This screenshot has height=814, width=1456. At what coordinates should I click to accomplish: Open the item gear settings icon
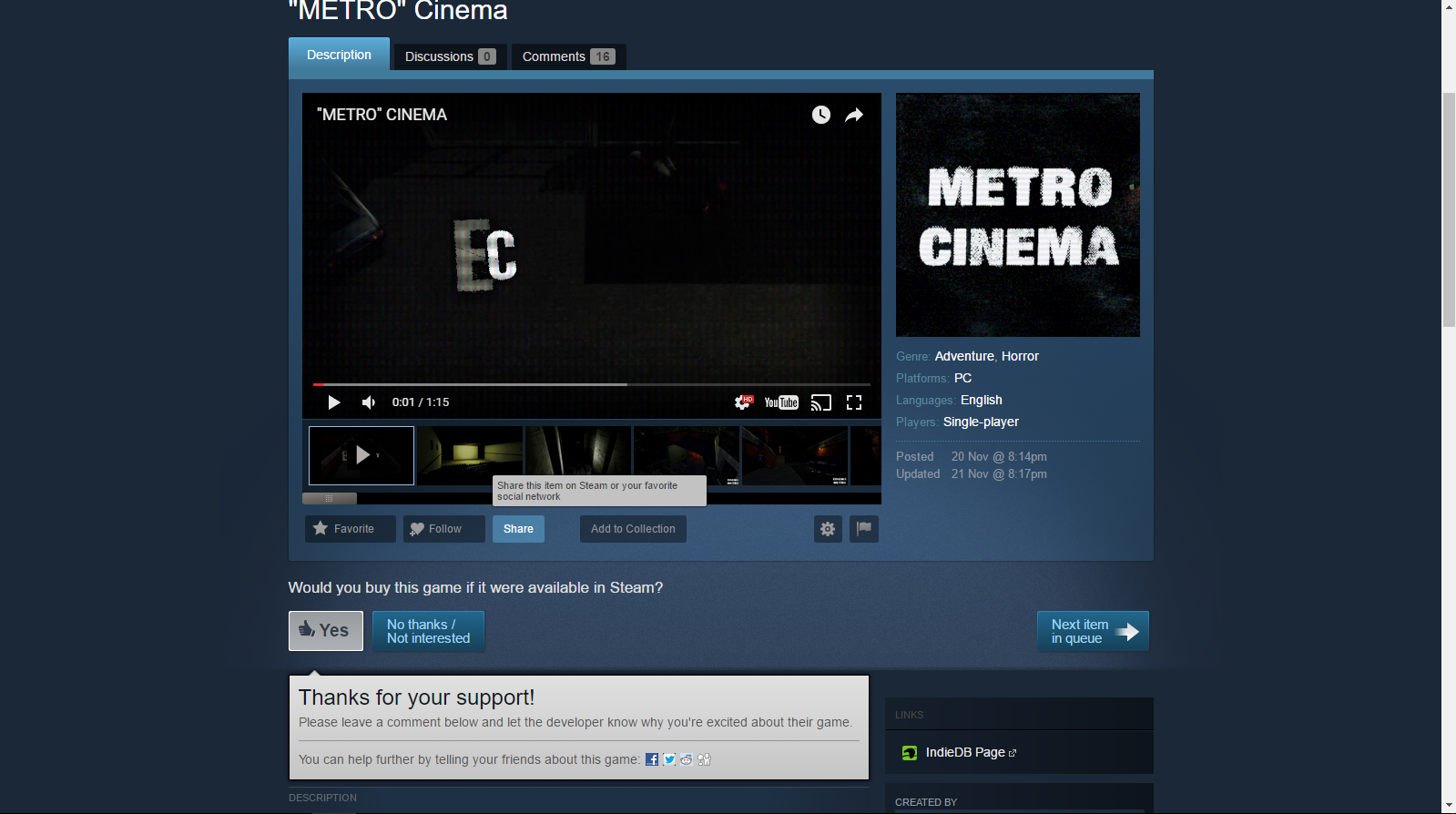point(828,529)
